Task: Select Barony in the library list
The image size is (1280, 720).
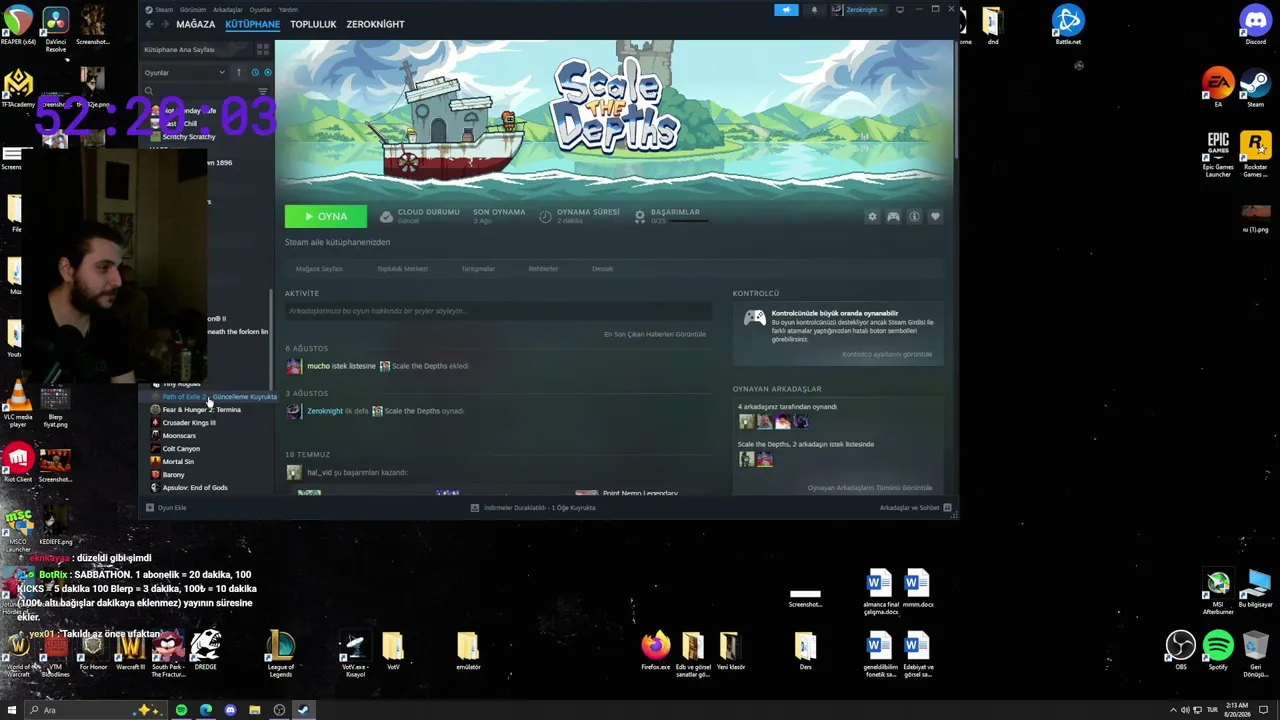Action: pos(173,475)
